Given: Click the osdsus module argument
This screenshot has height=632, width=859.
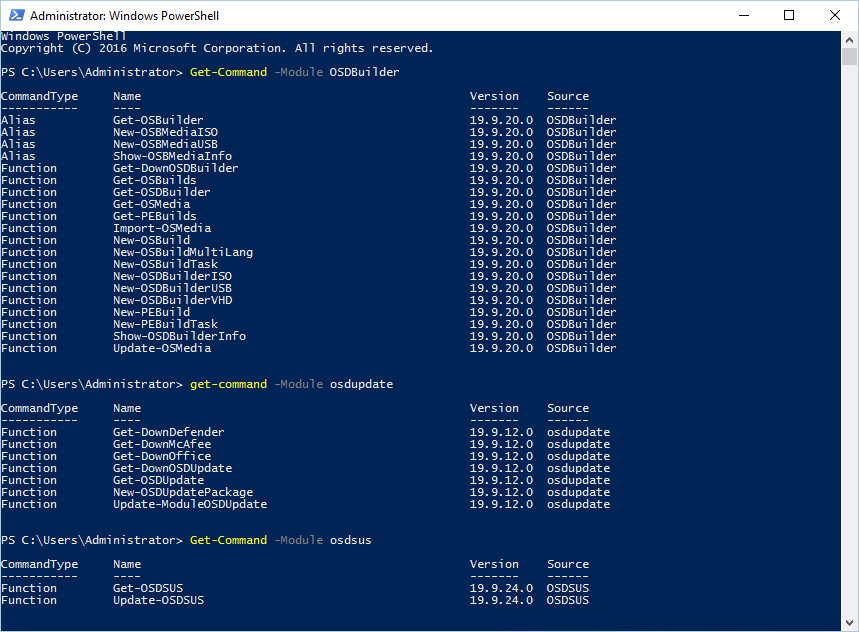Looking at the screenshot, I should [x=351, y=541].
